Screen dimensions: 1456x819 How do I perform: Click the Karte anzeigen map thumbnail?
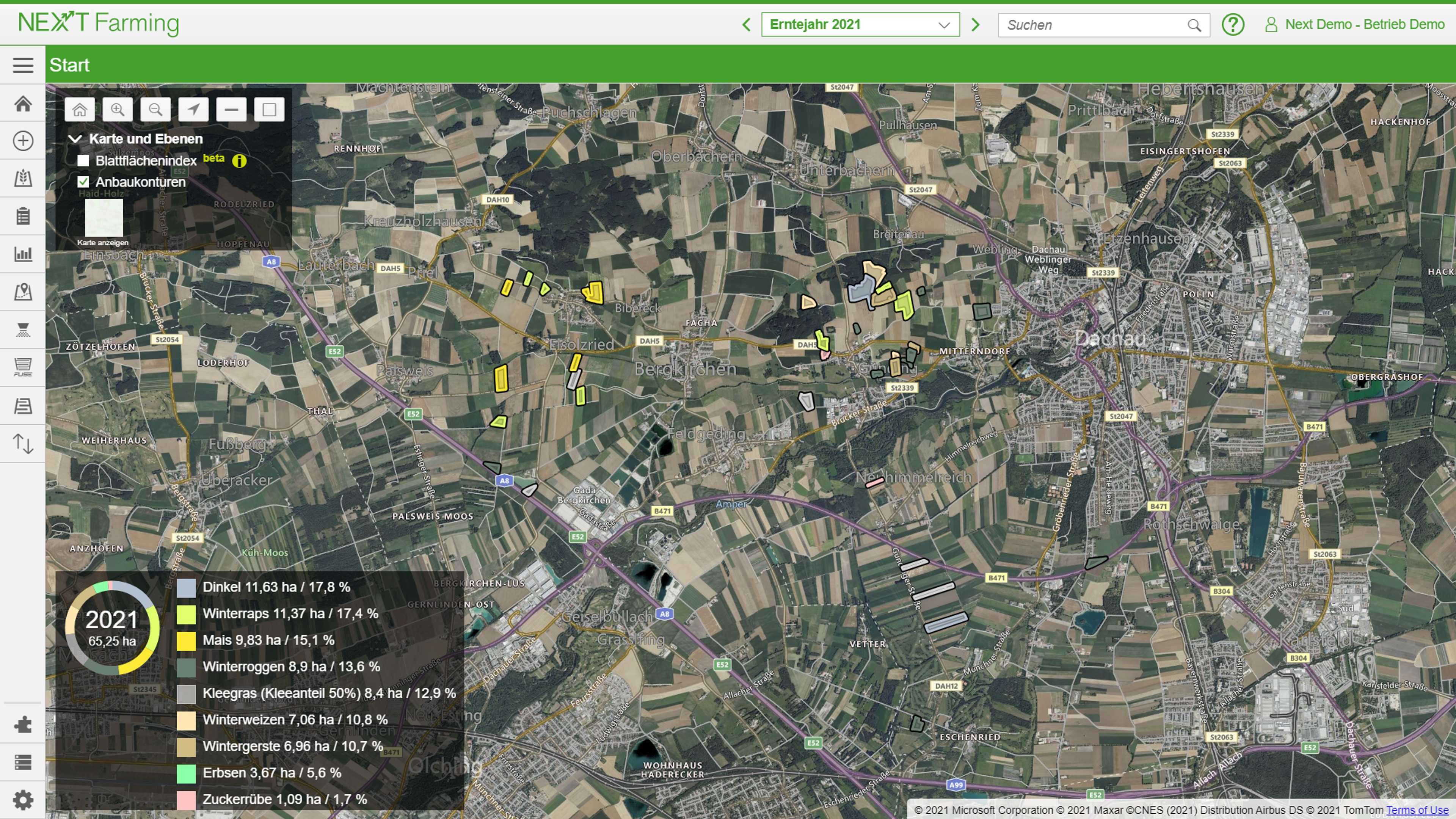(104, 218)
